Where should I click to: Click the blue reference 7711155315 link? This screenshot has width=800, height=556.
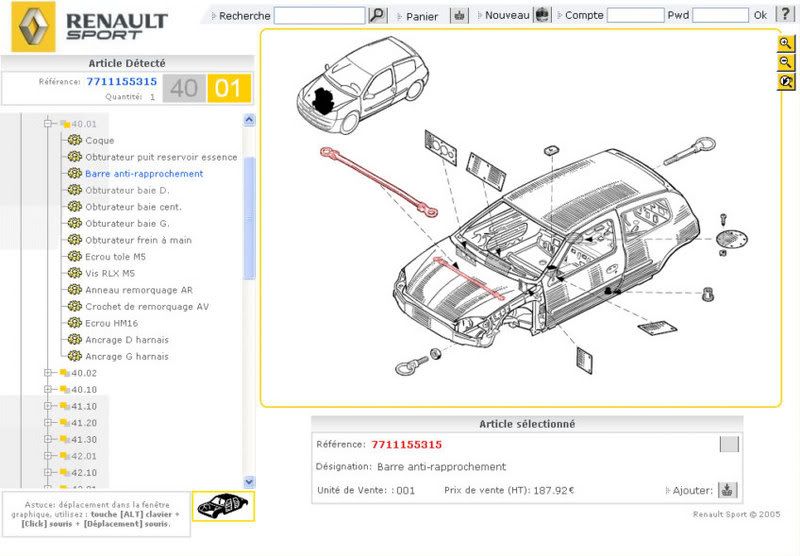(122, 82)
